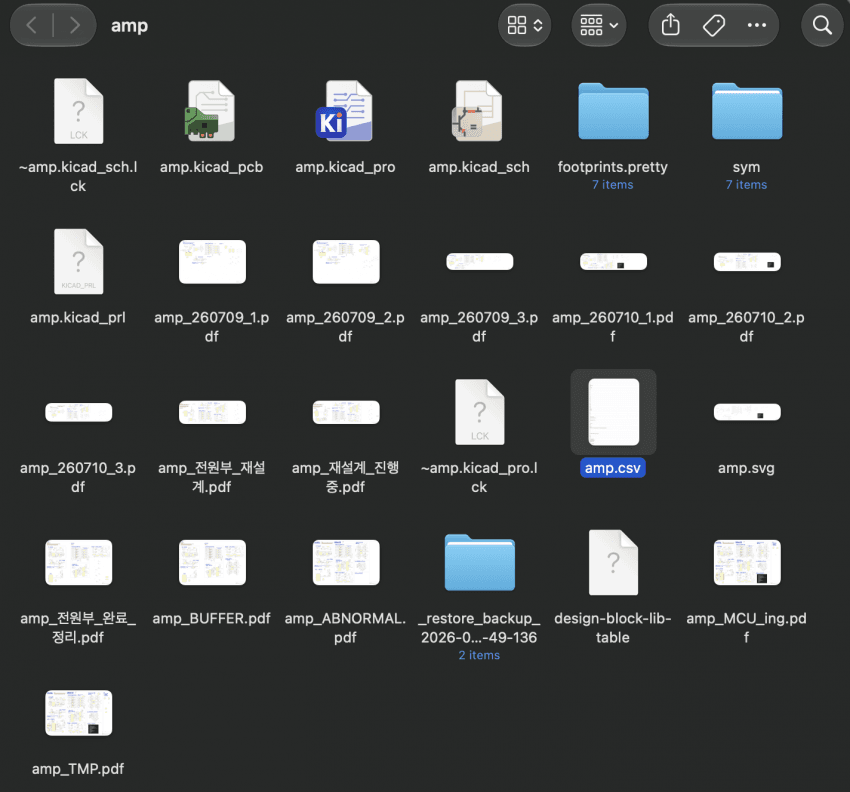Go back with the left chevron

pos(32,25)
